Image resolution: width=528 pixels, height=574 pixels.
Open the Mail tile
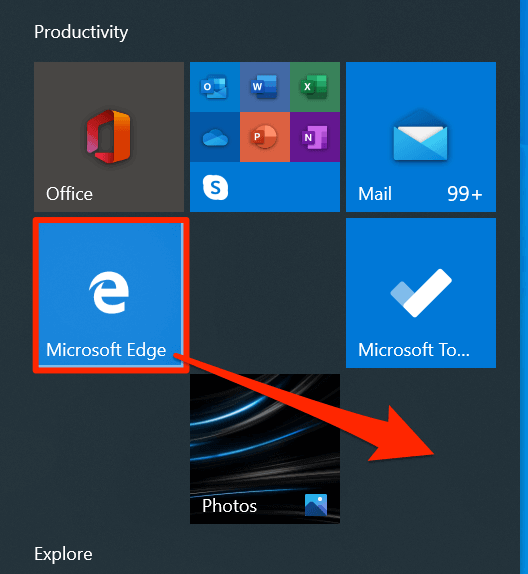[421, 137]
